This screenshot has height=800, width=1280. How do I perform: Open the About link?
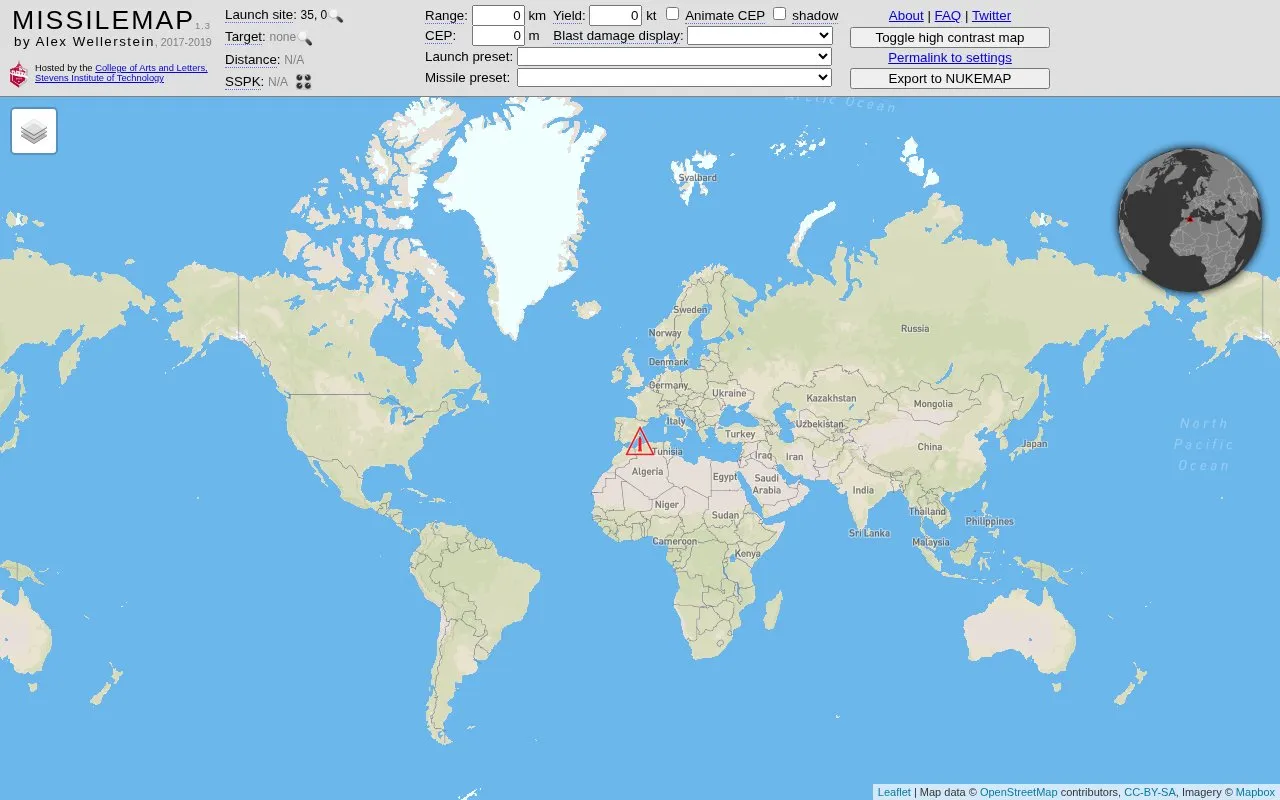pyautogui.click(x=906, y=16)
